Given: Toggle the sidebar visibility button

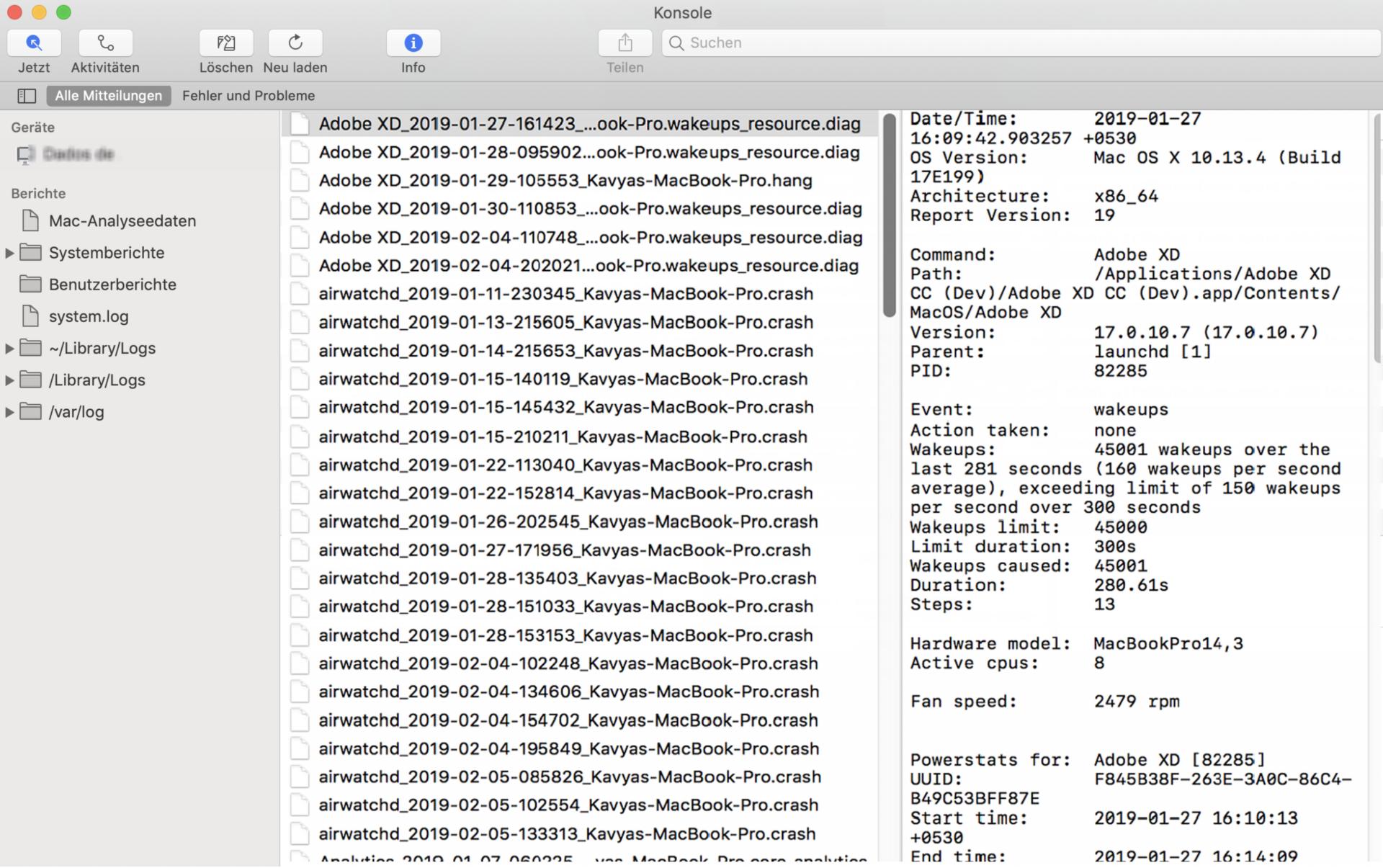Looking at the screenshot, I should pos(27,95).
